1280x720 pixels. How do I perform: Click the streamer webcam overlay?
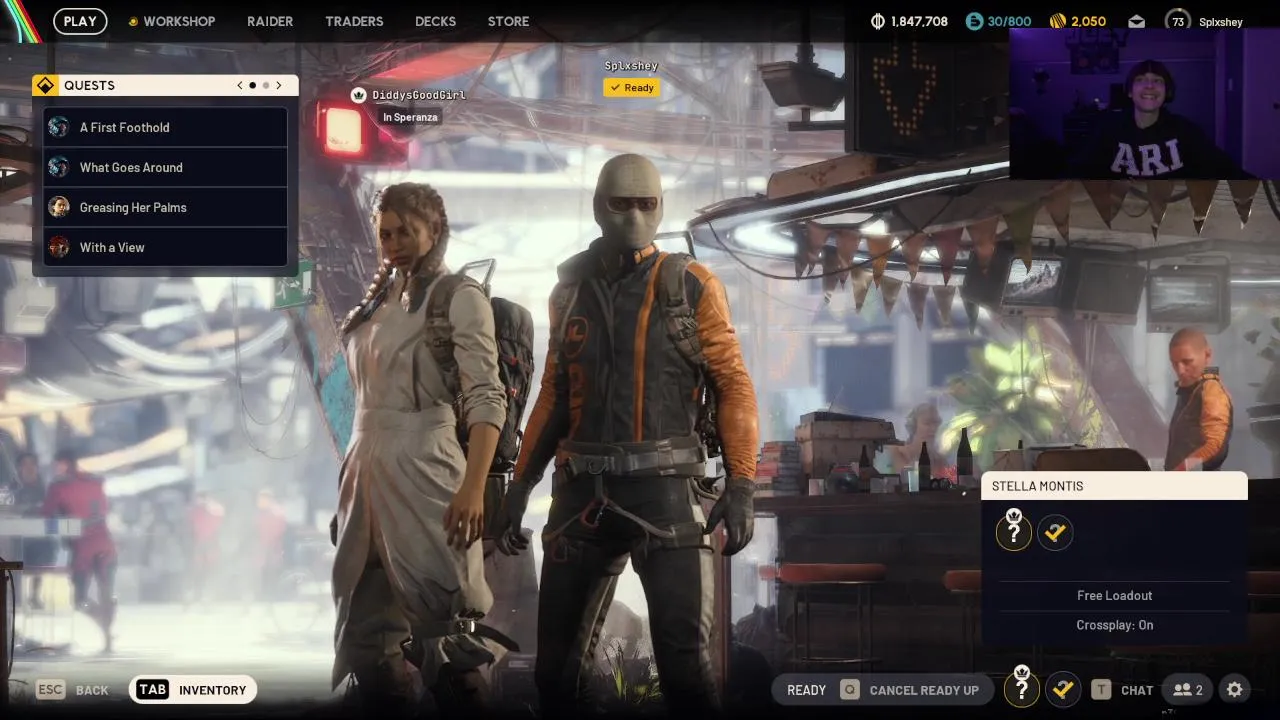1144,104
